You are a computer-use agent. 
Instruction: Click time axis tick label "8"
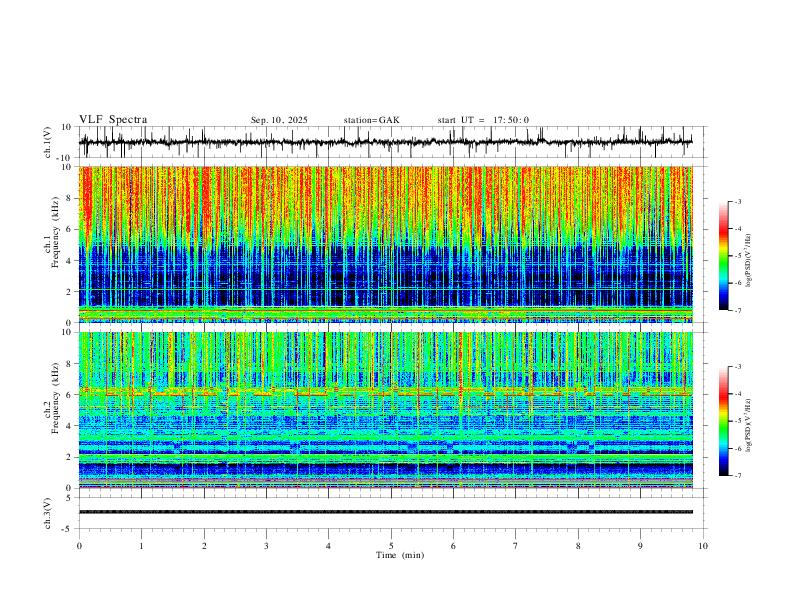pyautogui.click(x=578, y=546)
